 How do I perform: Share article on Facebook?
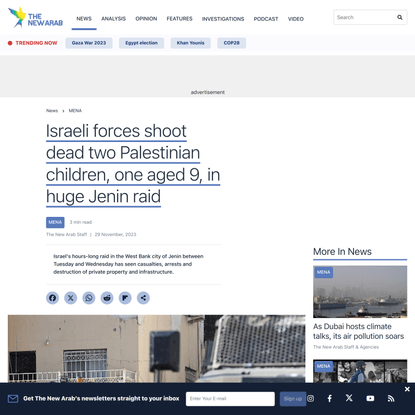pyautogui.click(x=52, y=298)
